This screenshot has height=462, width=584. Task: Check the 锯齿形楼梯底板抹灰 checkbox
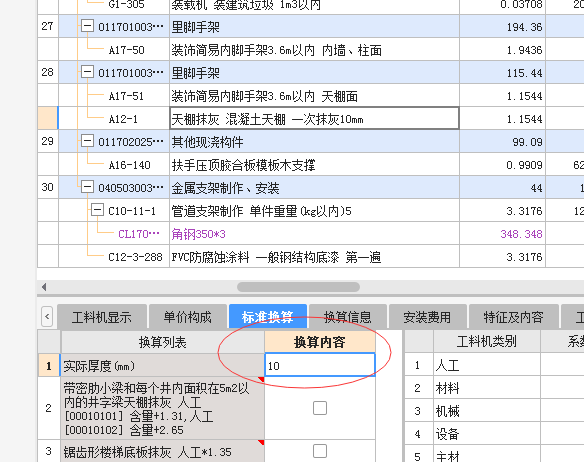pos(320,451)
